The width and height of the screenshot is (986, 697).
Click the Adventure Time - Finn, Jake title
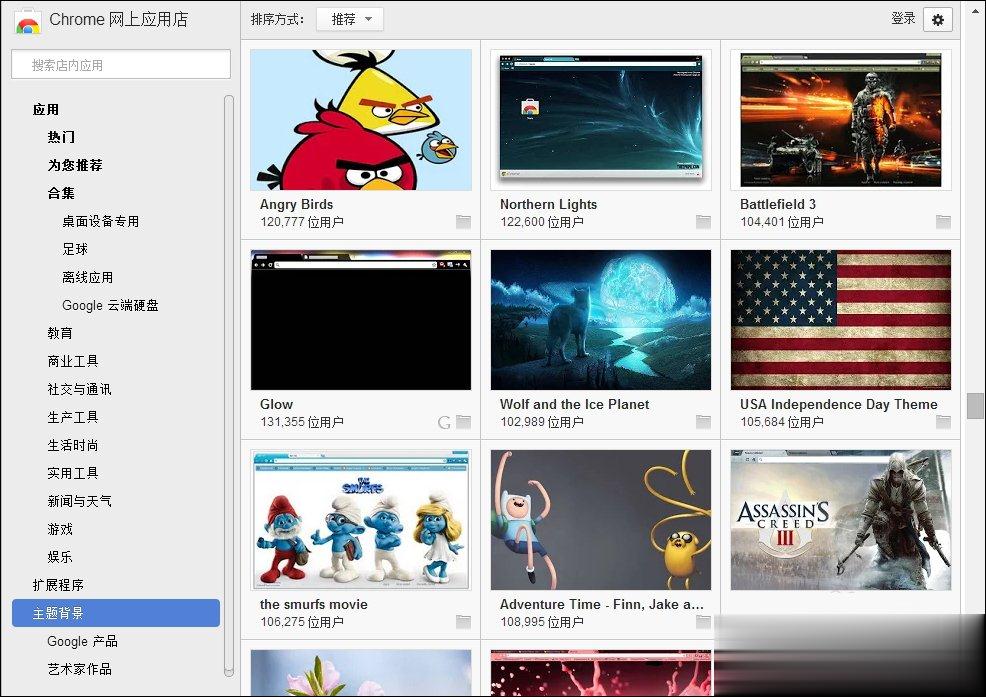click(x=602, y=605)
